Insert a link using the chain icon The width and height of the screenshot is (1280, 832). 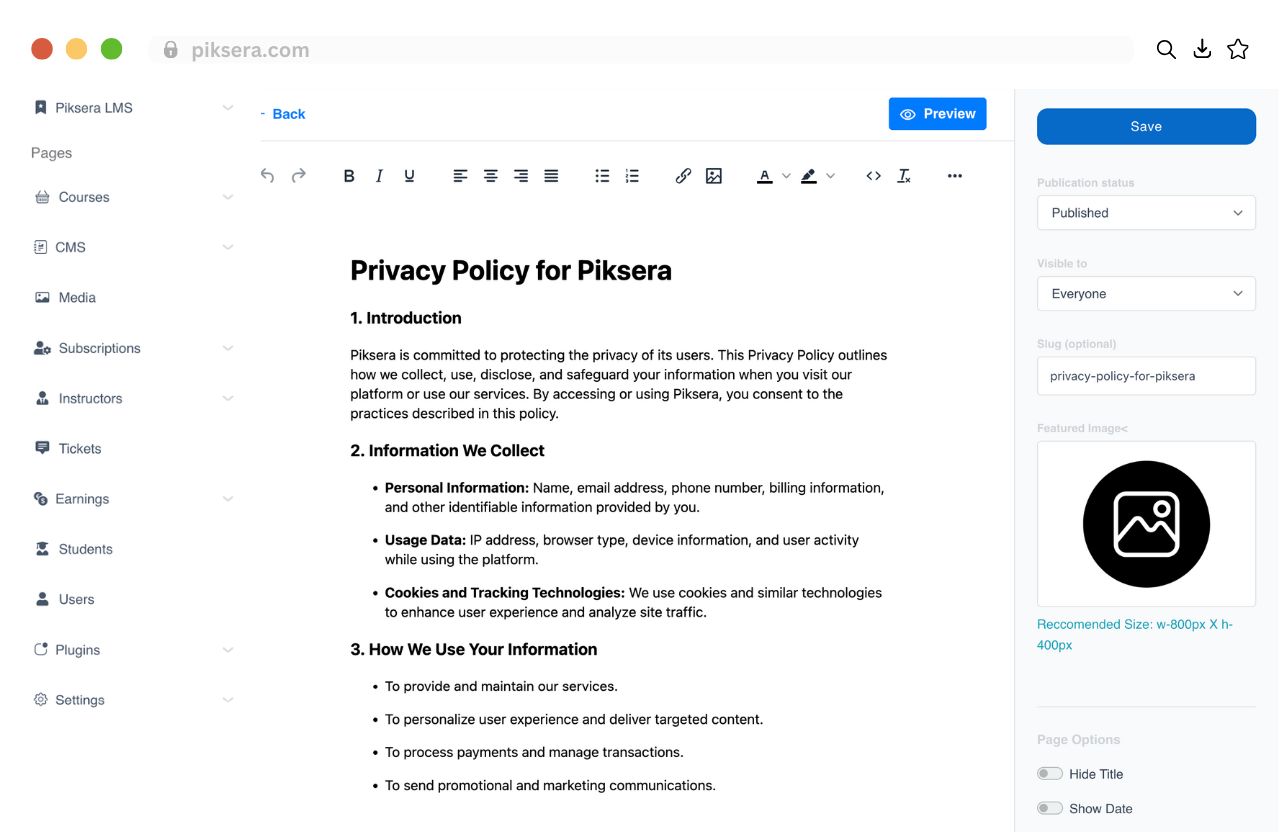[x=683, y=176]
